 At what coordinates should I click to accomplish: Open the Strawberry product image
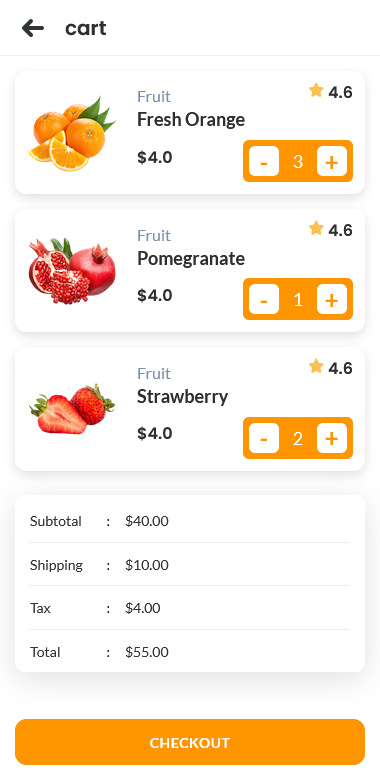point(72,409)
